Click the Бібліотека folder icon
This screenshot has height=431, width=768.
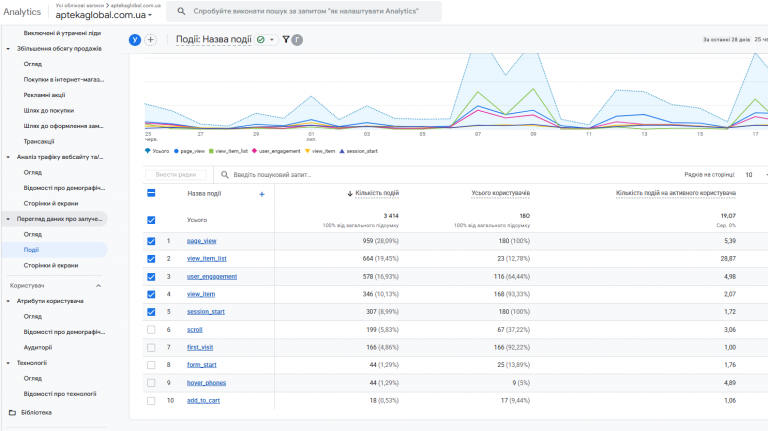12,412
